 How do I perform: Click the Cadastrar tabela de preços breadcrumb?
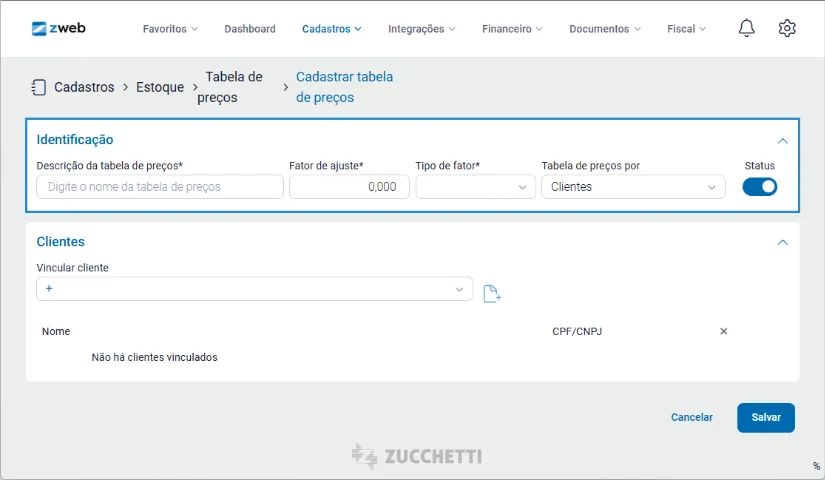pyautogui.click(x=344, y=87)
